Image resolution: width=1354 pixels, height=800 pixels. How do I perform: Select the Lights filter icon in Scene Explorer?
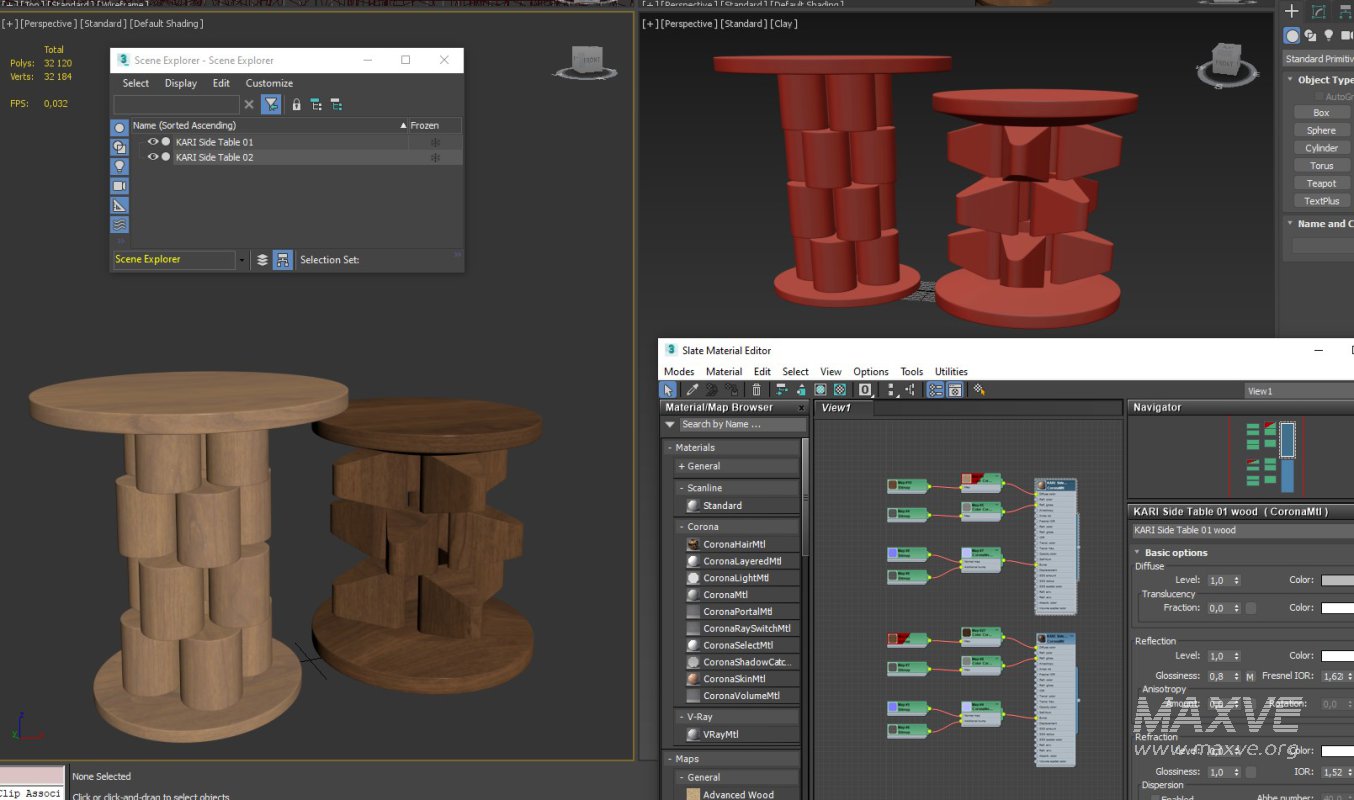click(x=119, y=166)
